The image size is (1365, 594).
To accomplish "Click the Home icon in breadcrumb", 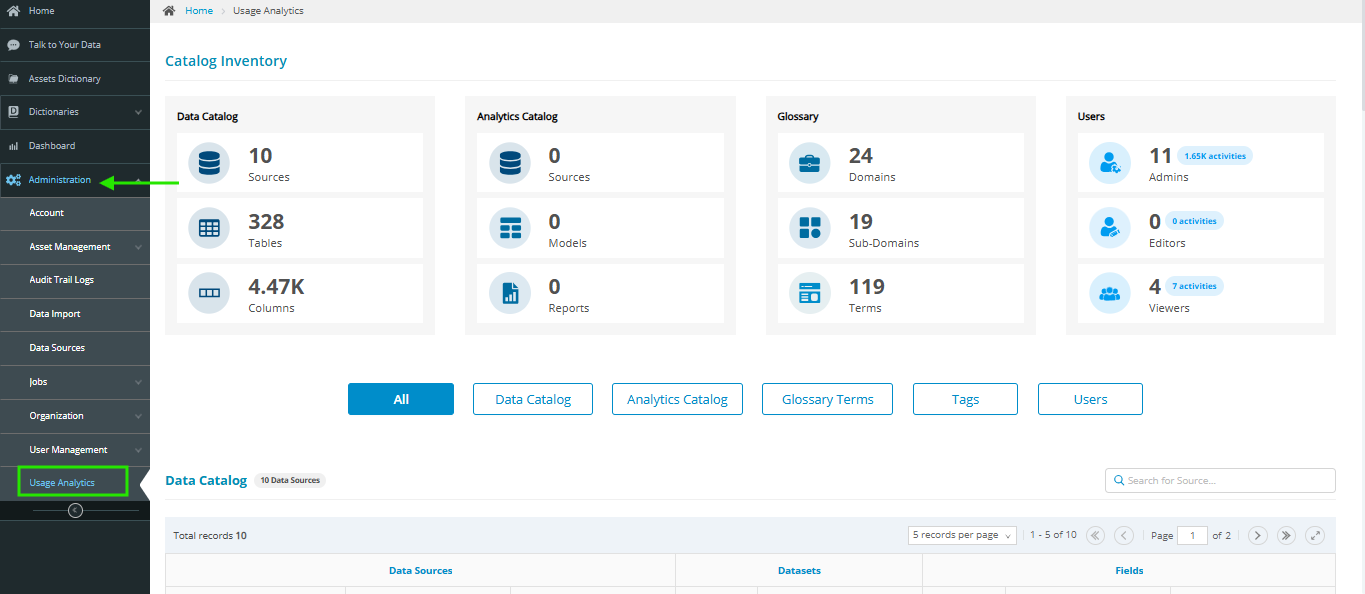I will point(169,11).
